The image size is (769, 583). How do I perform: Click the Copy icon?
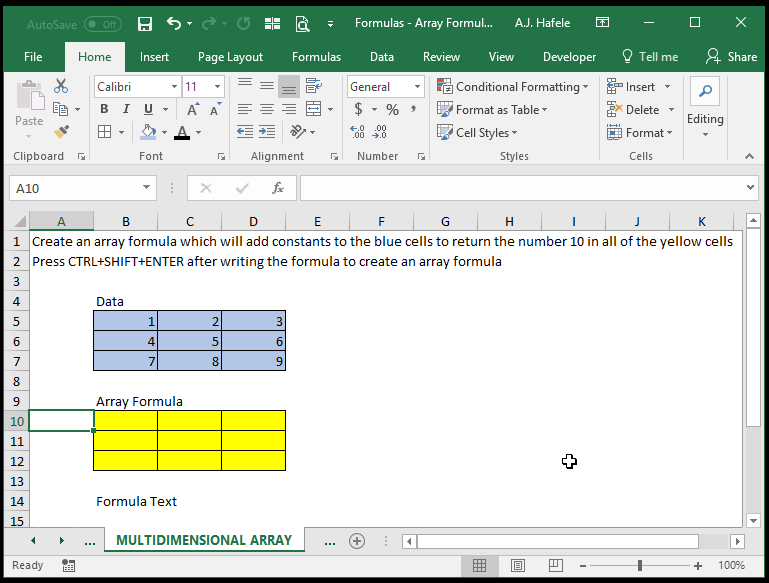pyautogui.click(x=60, y=109)
